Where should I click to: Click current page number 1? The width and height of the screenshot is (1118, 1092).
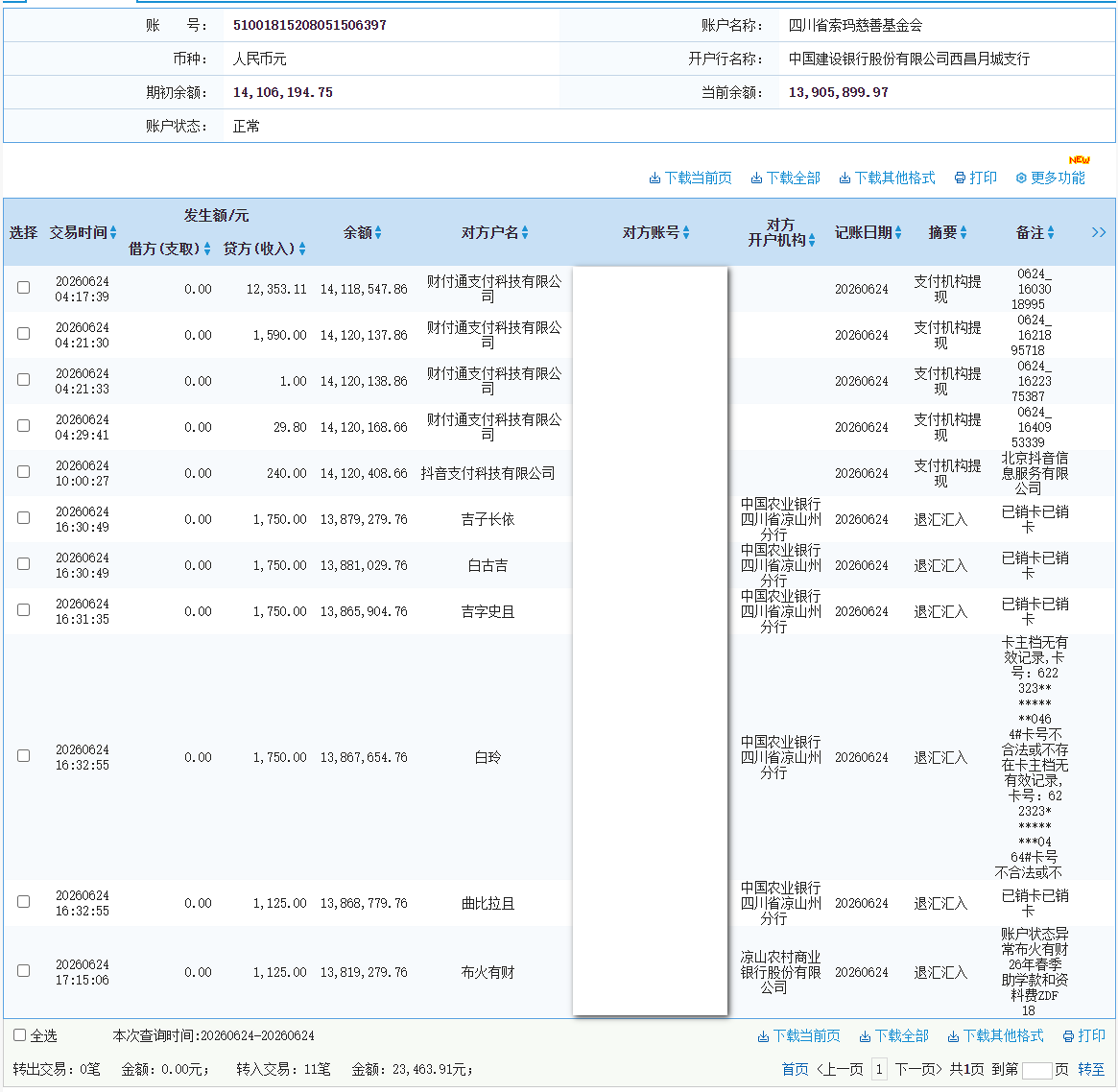tap(879, 1069)
